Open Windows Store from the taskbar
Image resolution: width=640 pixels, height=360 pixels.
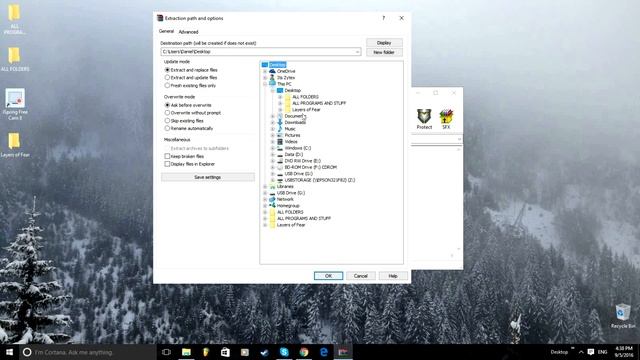click(225, 352)
